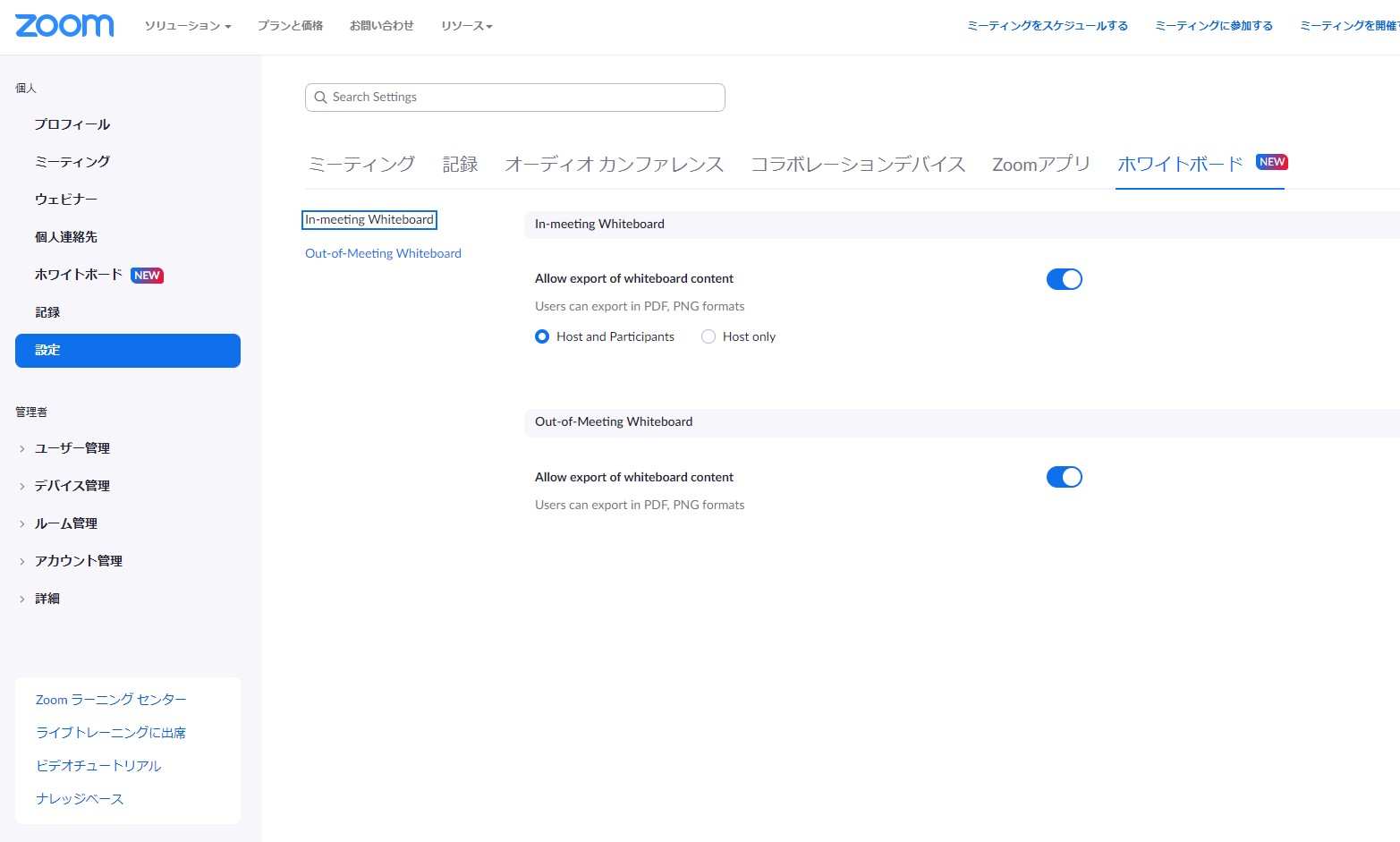Go to プロフィール in the sidebar
1400x842 pixels.
pyautogui.click(x=72, y=123)
